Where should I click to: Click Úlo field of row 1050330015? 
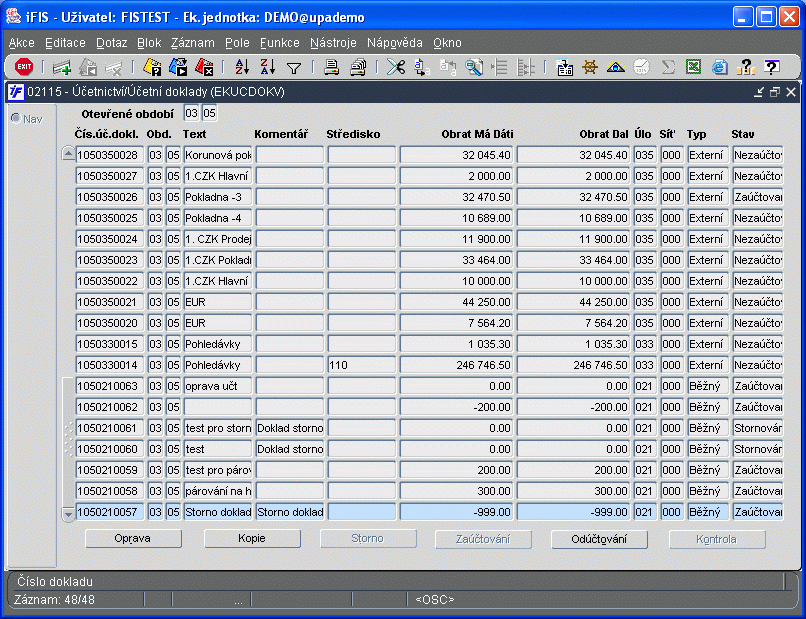coord(645,344)
